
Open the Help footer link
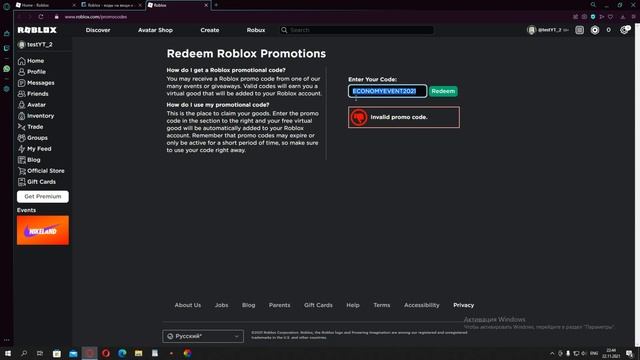pyautogui.click(x=353, y=305)
